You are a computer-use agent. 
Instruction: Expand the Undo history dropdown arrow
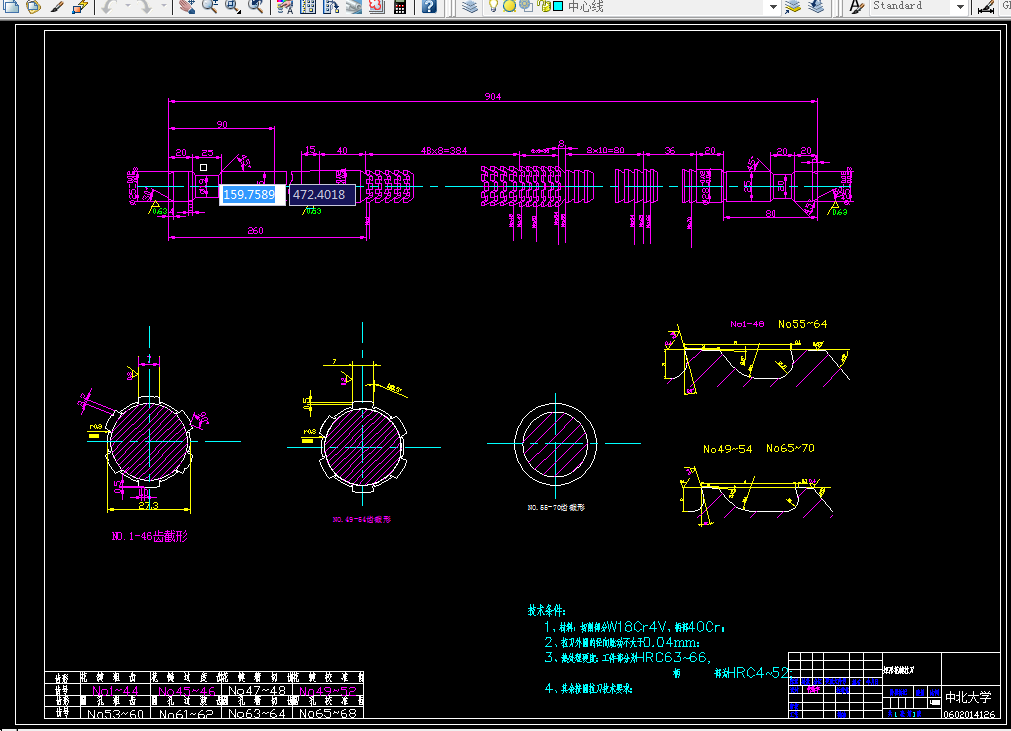coord(127,6)
